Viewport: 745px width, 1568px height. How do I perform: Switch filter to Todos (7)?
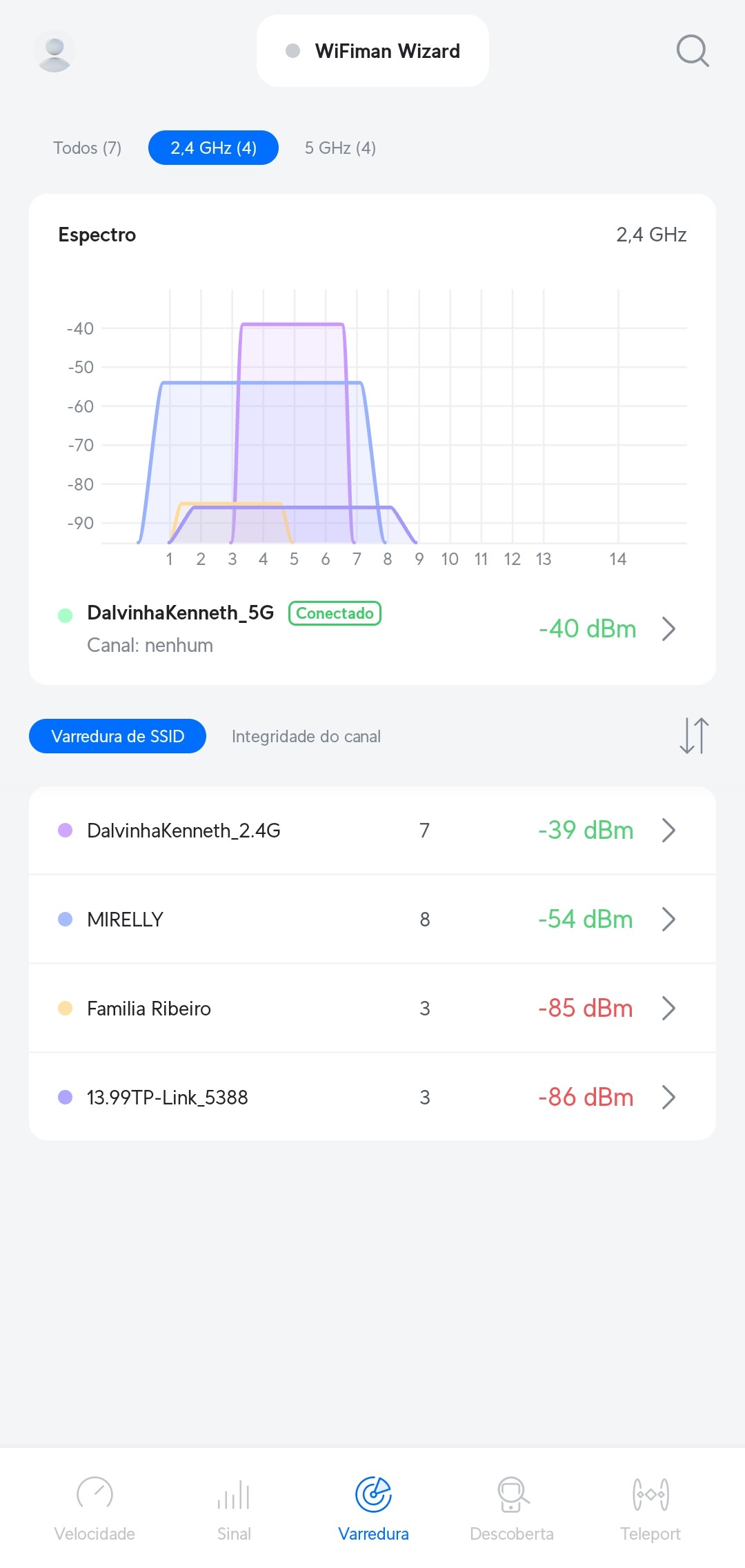click(88, 148)
